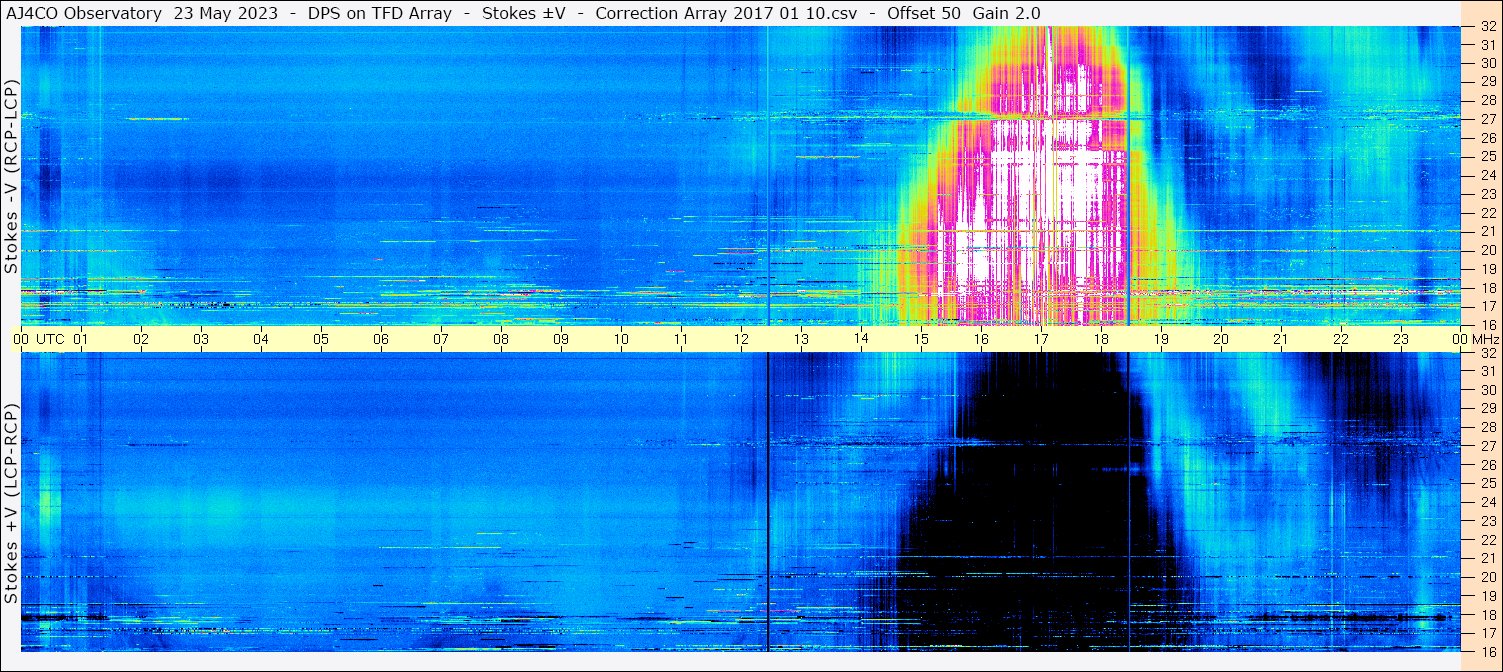This screenshot has width=1503, height=672.
Task: Click the 23 May 2023 date in header
Action: coord(224,12)
